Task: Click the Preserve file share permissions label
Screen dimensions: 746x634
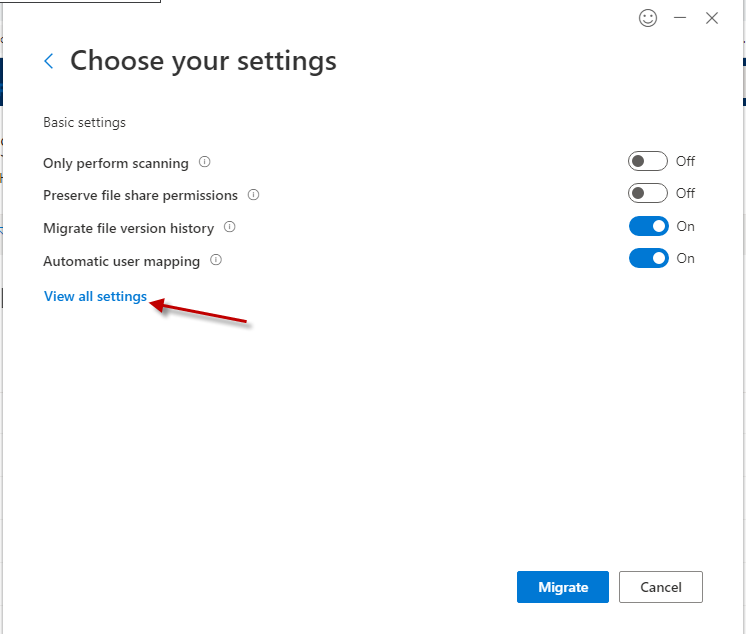Action: [140, 195]
